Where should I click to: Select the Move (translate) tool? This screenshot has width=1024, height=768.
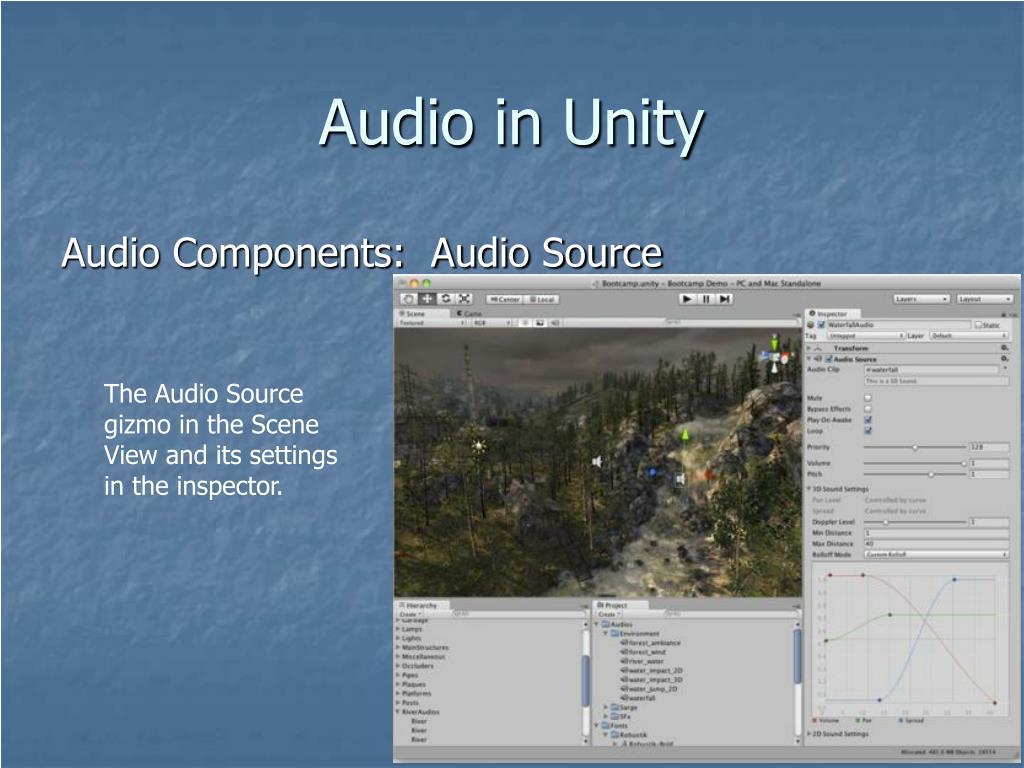click(x=428, y=298)
